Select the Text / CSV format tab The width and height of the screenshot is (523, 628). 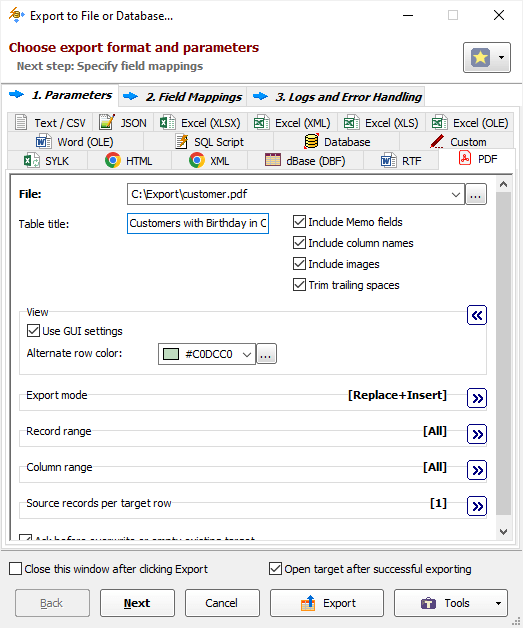pos(50,123)
